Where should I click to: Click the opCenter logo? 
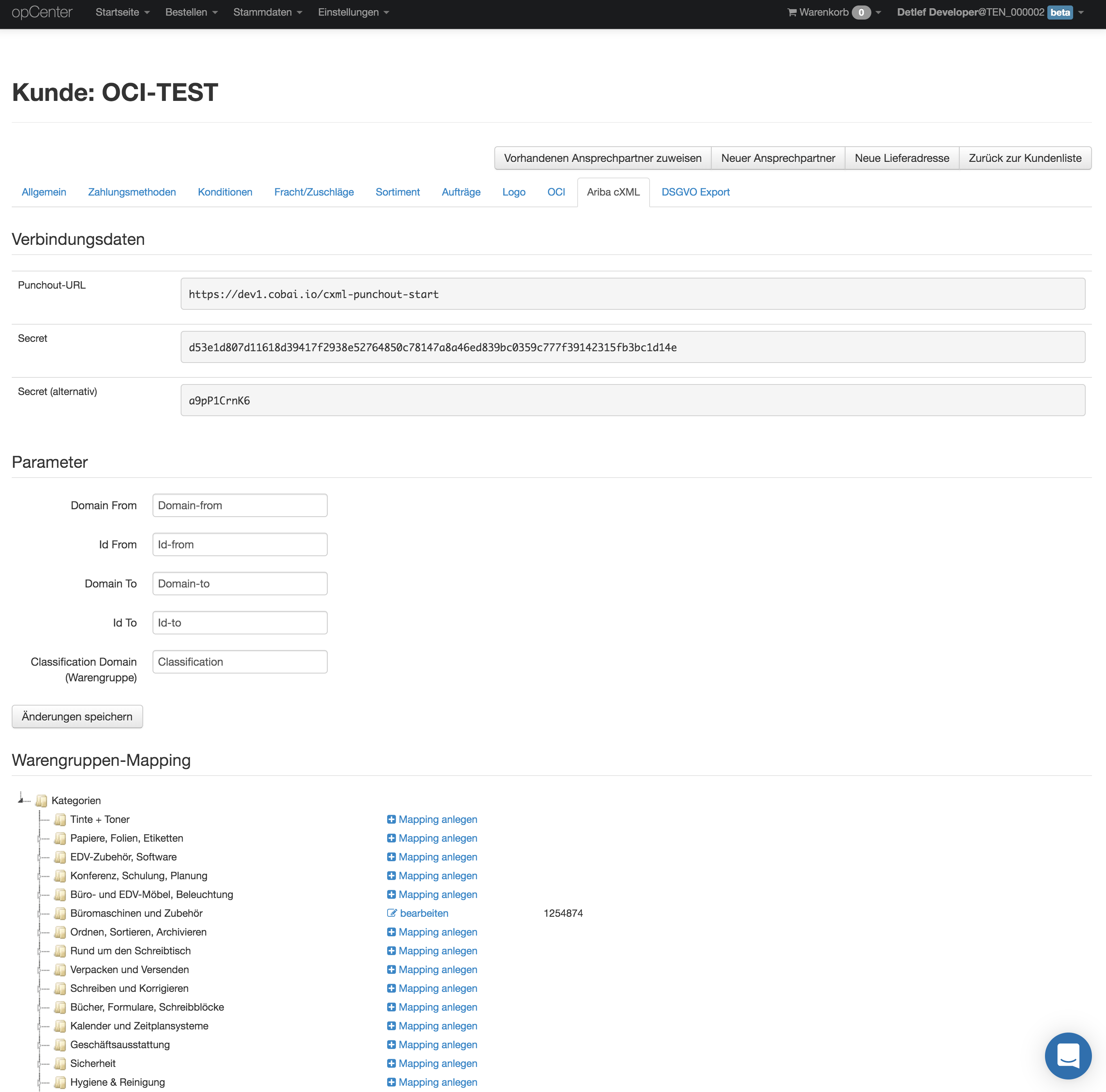click(42, 13)
